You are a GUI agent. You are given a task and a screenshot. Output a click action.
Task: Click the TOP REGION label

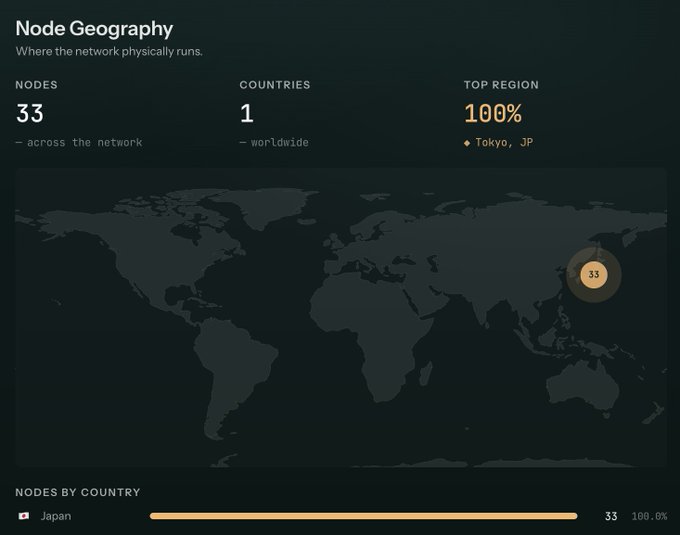[x=501, y=85]
